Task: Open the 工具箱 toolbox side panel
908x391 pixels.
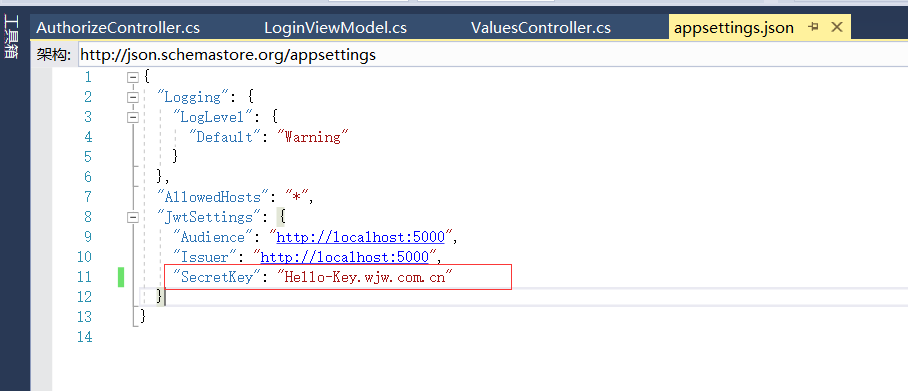Action: pyautogui.click(x=10, y=38)
